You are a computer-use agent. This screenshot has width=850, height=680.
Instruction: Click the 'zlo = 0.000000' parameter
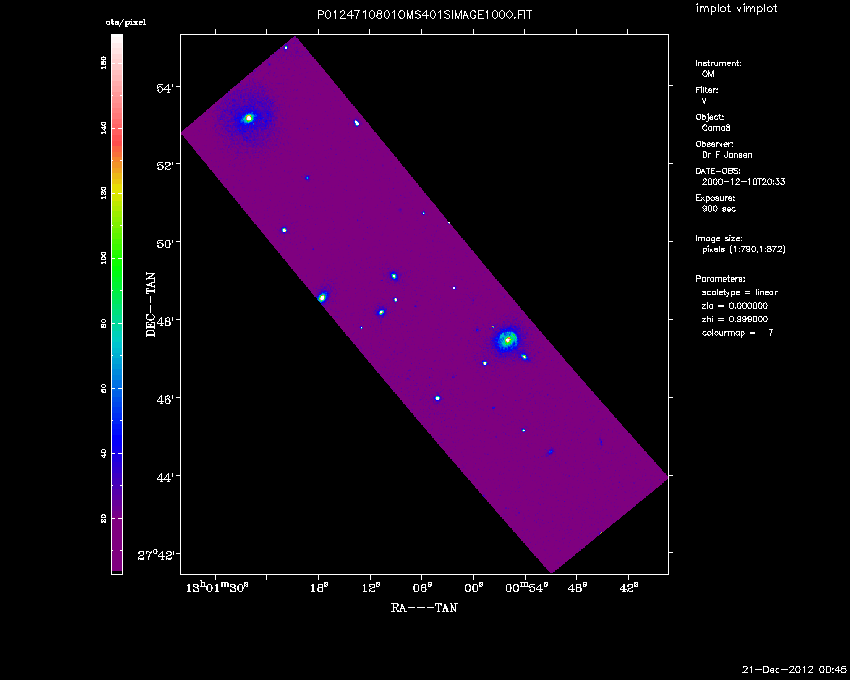click(x=735, y=306)
